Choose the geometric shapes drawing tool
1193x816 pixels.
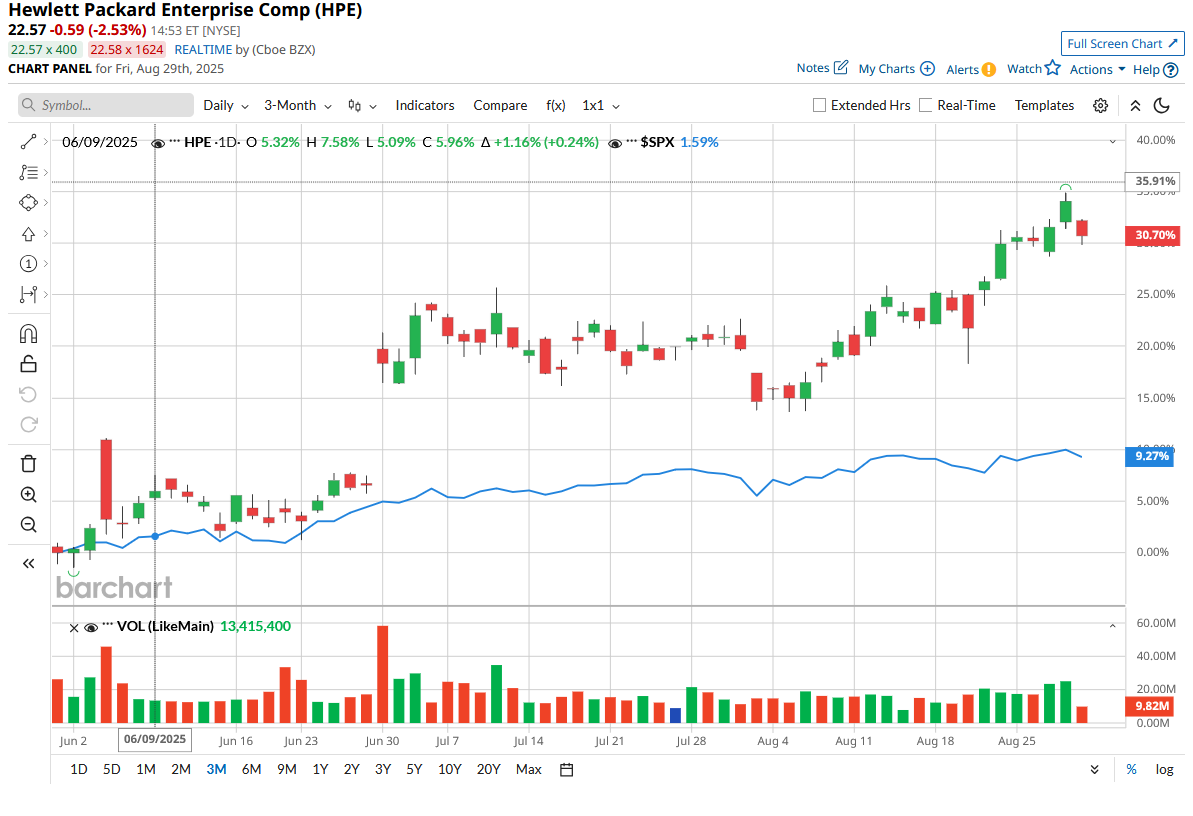(28, 202)
